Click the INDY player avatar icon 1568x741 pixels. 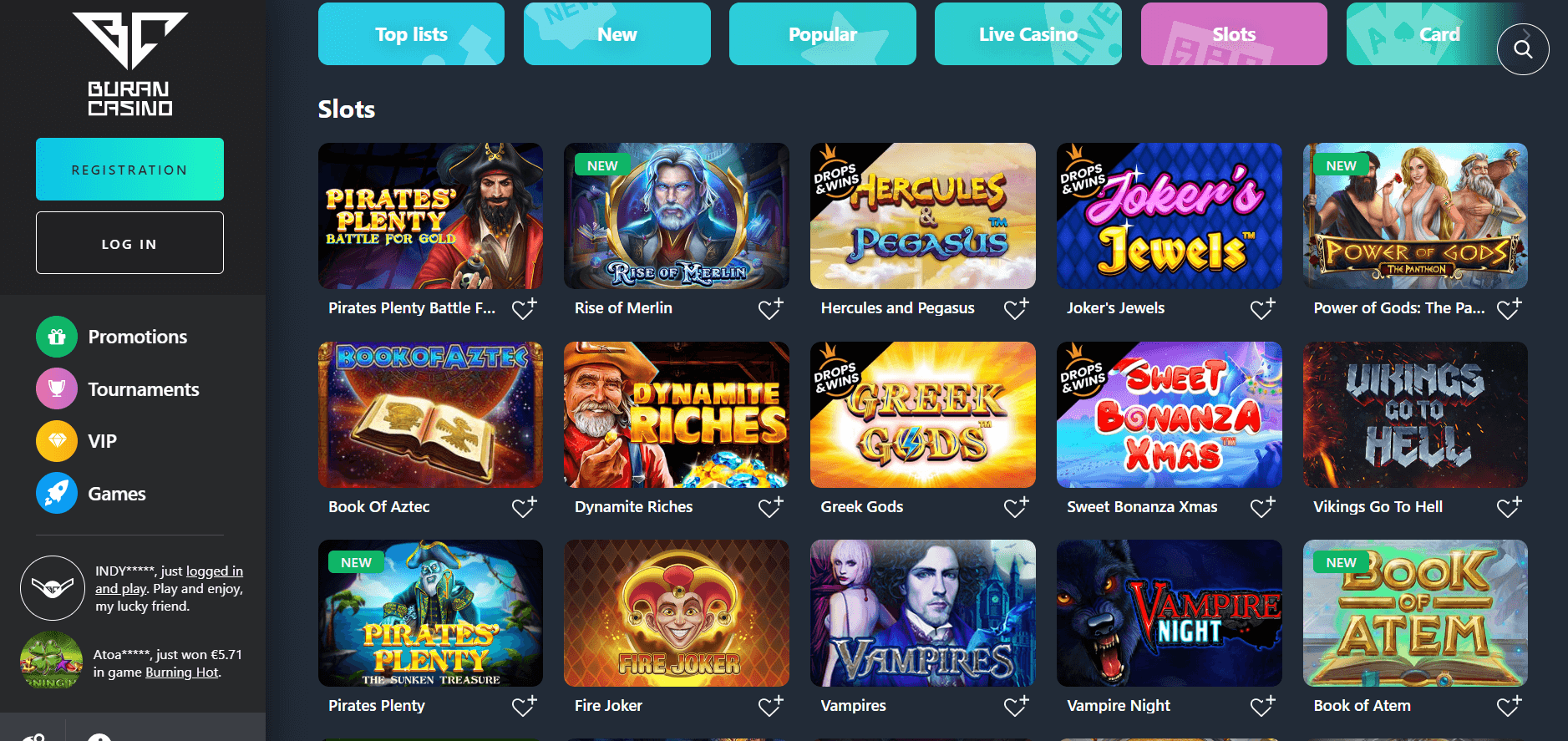click(53, 588)
